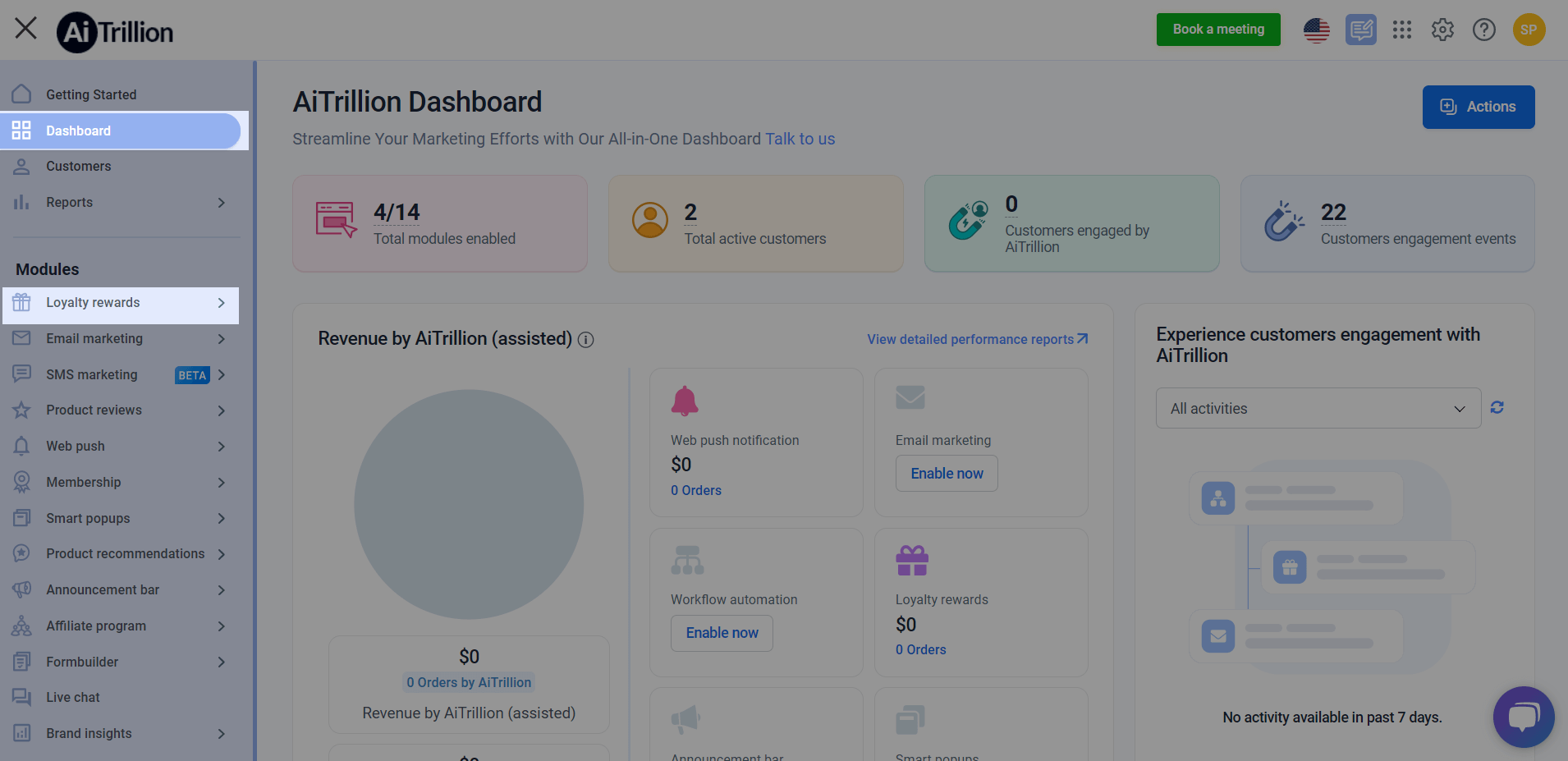This screenshot has width=1568, height=761.
Task: Expand the Smart popups chevron
Action: 221,518
